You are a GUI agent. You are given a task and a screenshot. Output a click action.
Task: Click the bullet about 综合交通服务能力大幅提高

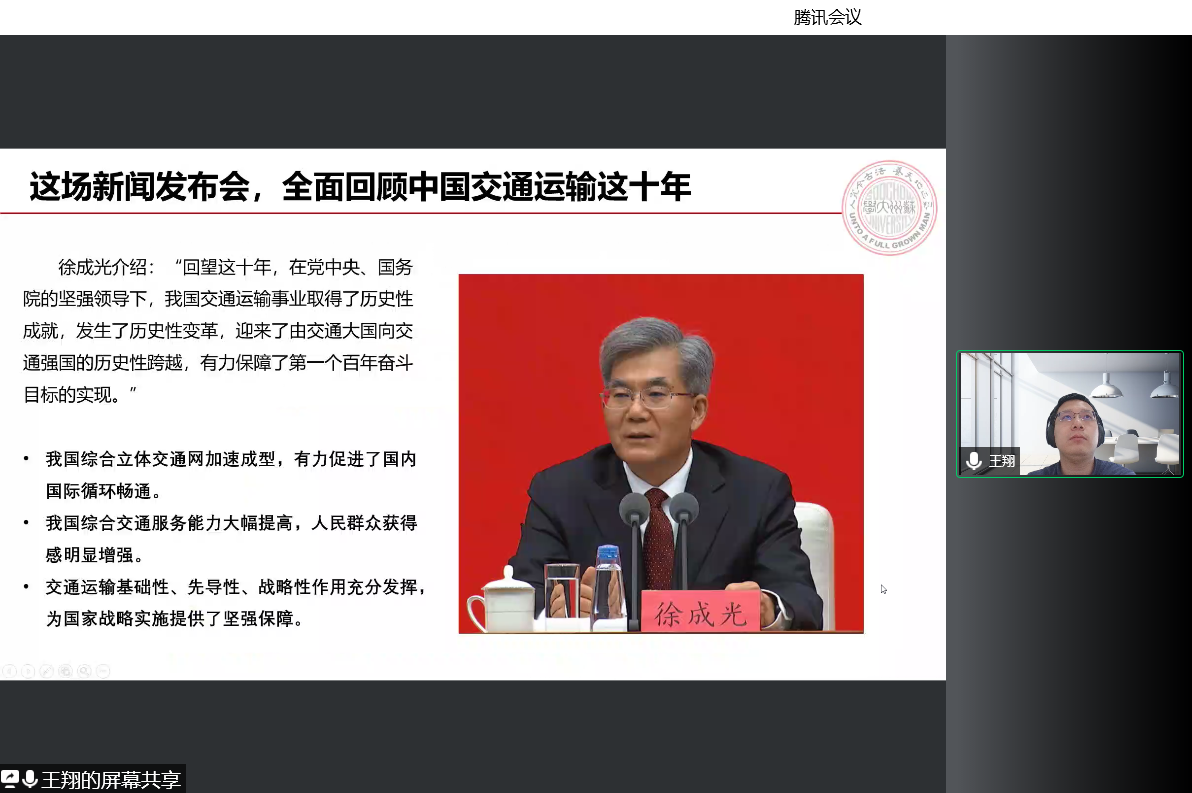coord(230,538)
